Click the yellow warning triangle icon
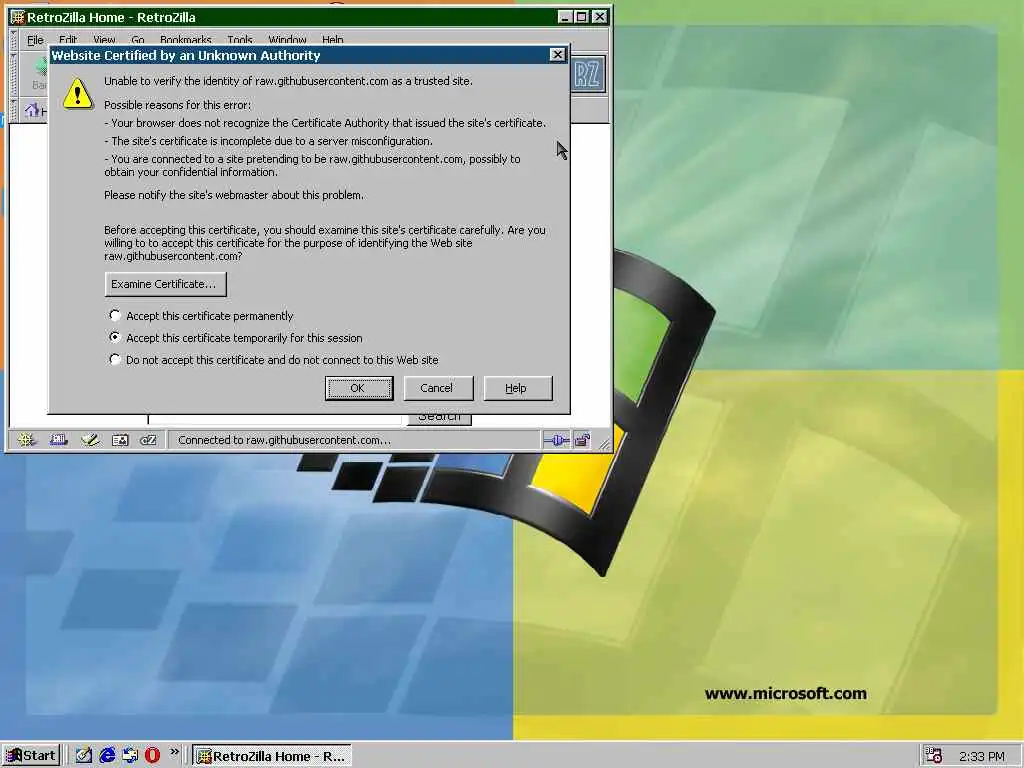The height and width of the screenshot is (768, 1024). 78,93
